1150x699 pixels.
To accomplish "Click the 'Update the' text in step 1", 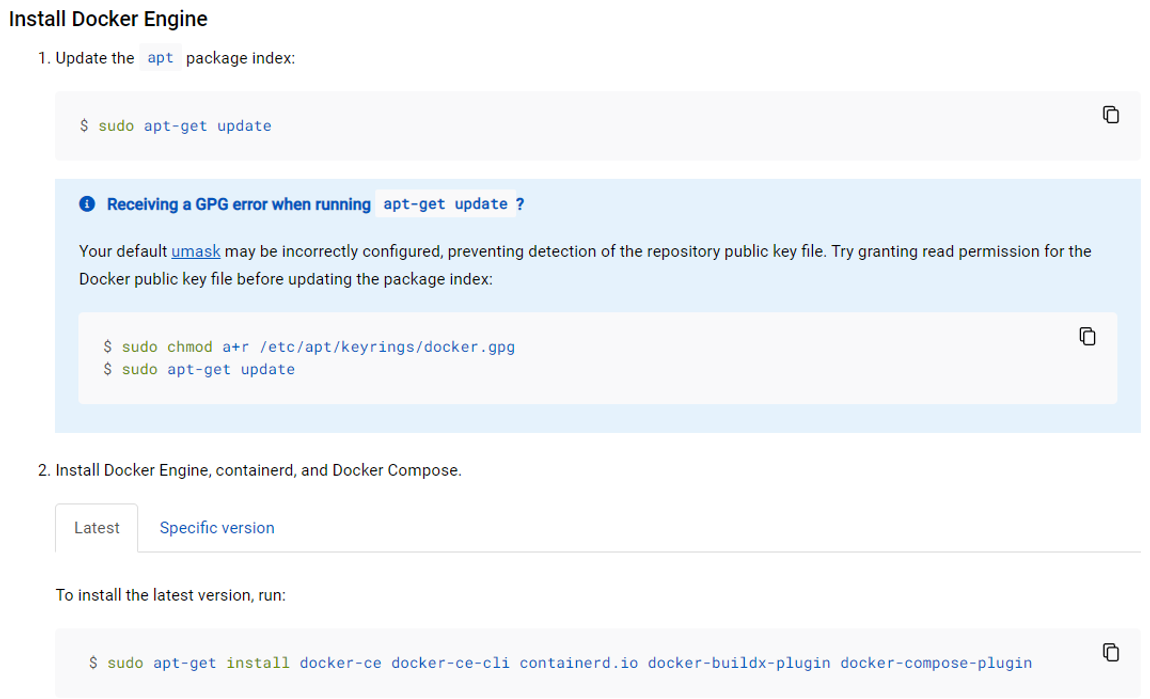I will point(95,58).
